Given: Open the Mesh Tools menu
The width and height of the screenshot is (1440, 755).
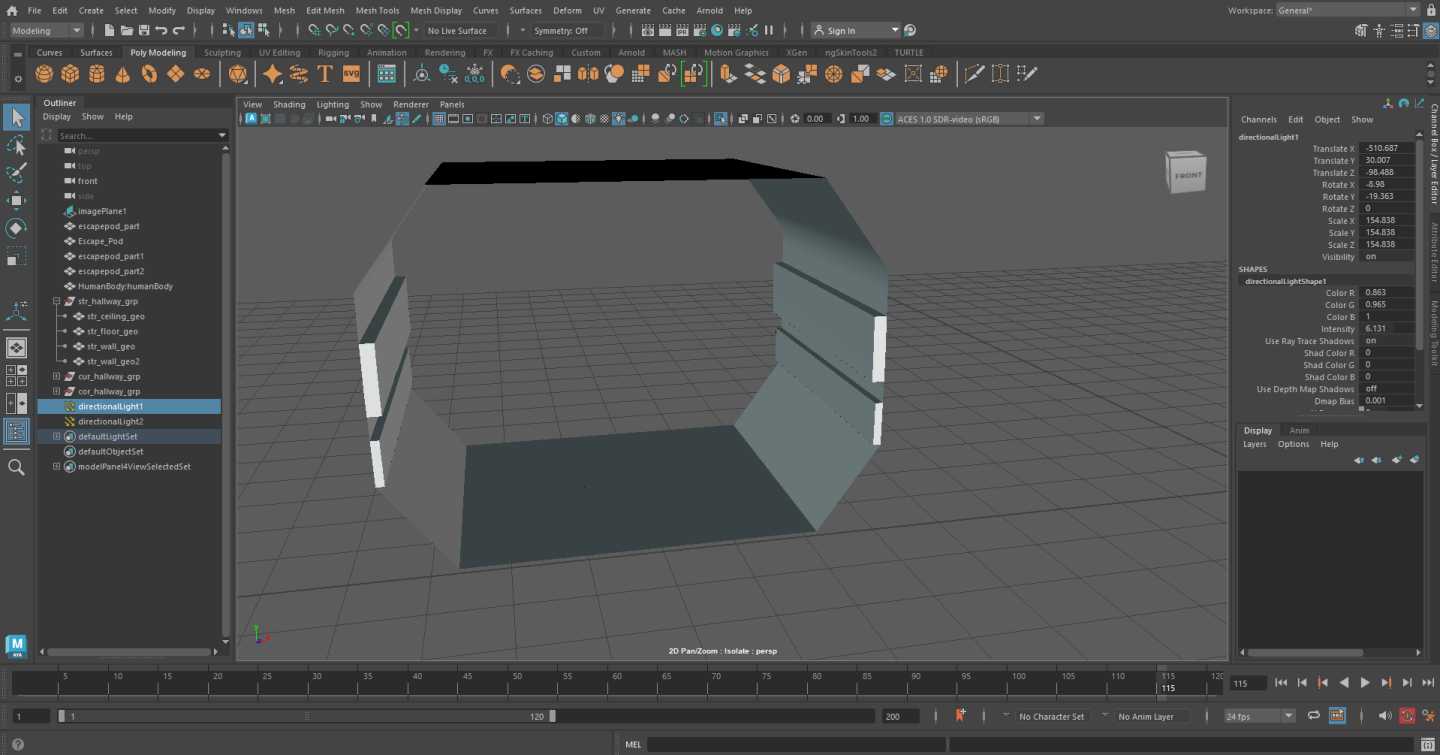Looking at the screenshot, I should [x=377, y=10].
